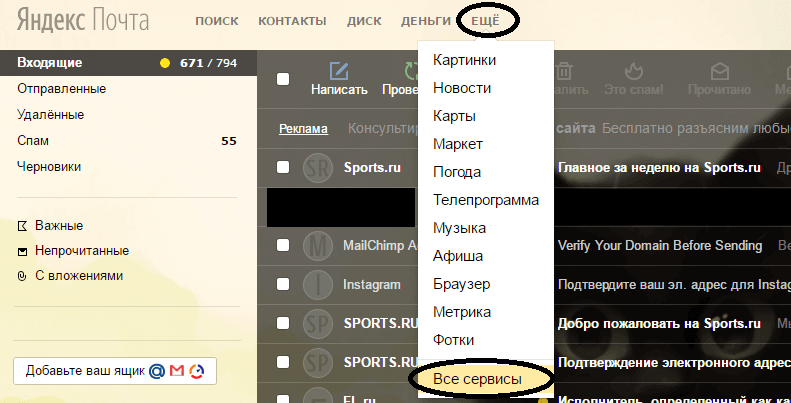This screenshot has height=403, width=791.
Task: Open the ПОИСК header link
Action: tap(217, 21)
